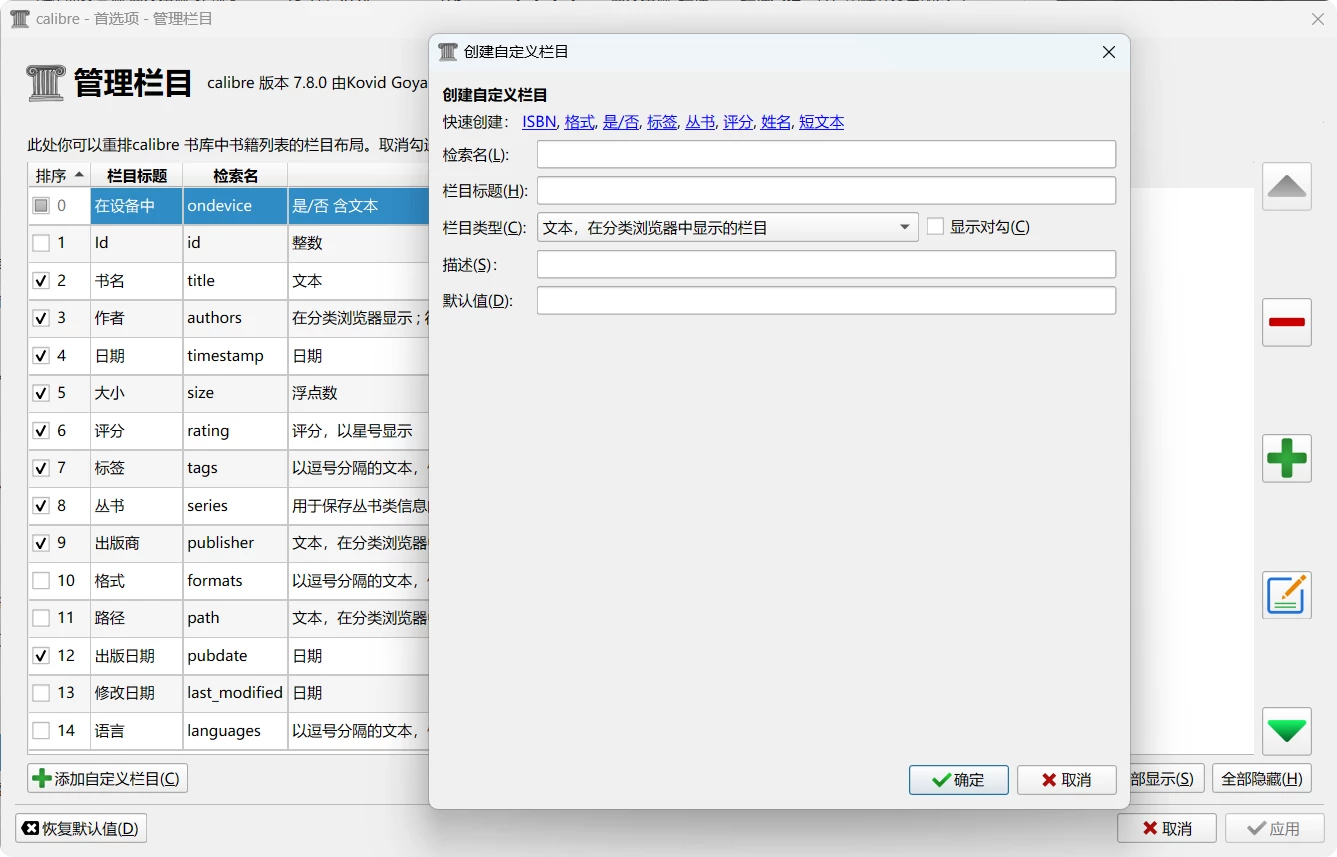The width and height of the screenshot is (1337, 857).
Task: Click 取消 in the preferences window
Action: tap(1166, 828)
